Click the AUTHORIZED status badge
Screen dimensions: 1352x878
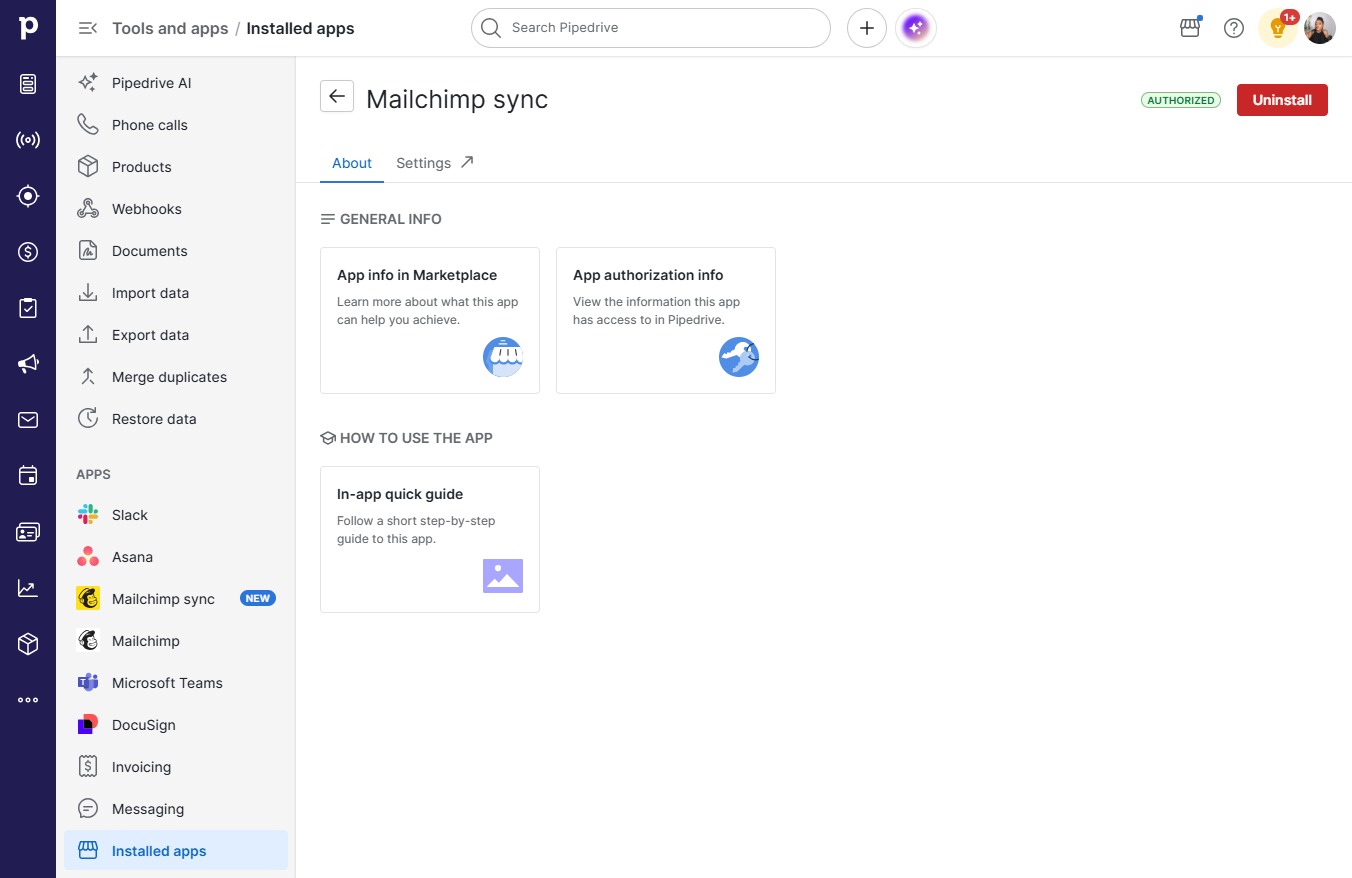[1181, 100]
